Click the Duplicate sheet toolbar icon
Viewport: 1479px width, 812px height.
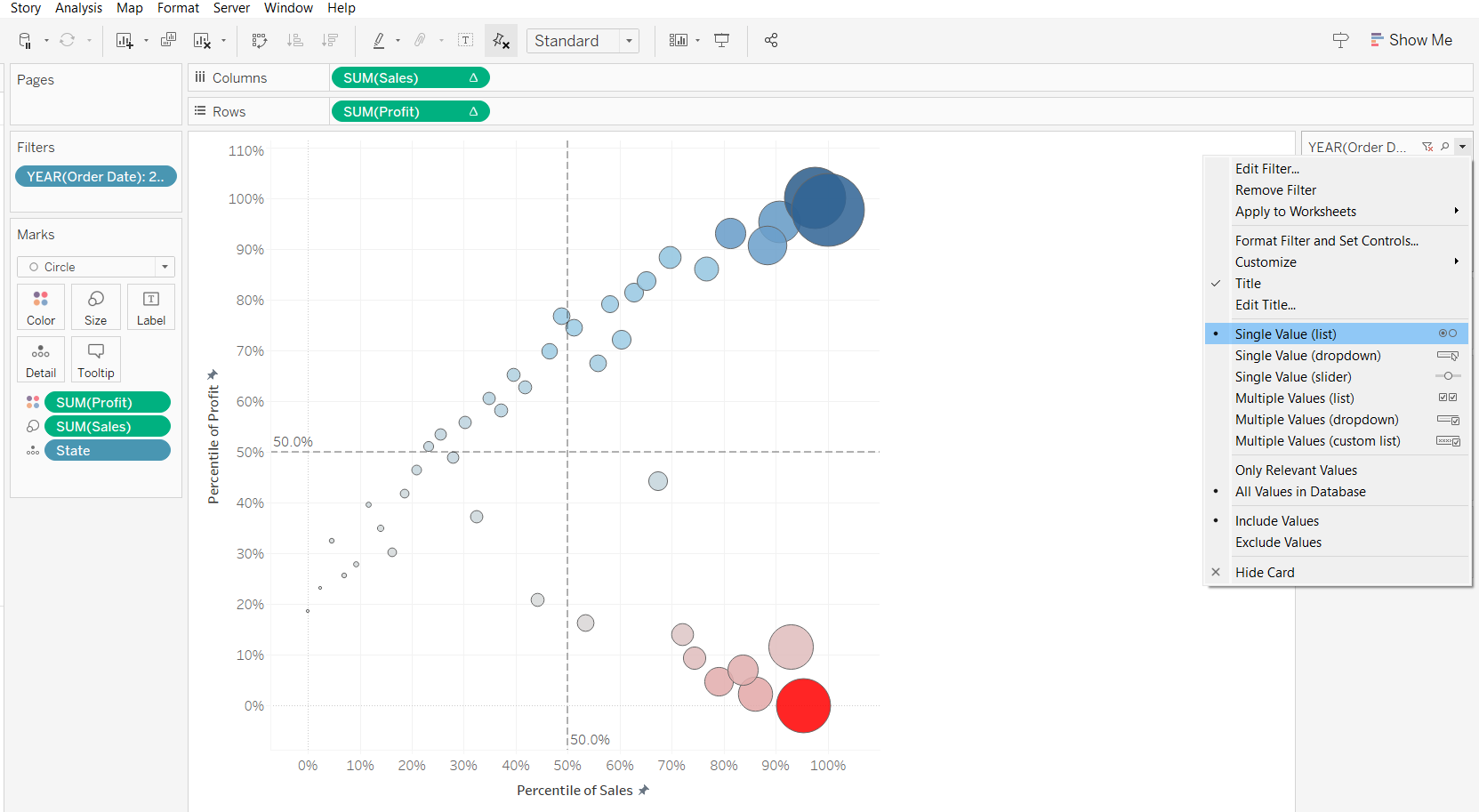168,40
